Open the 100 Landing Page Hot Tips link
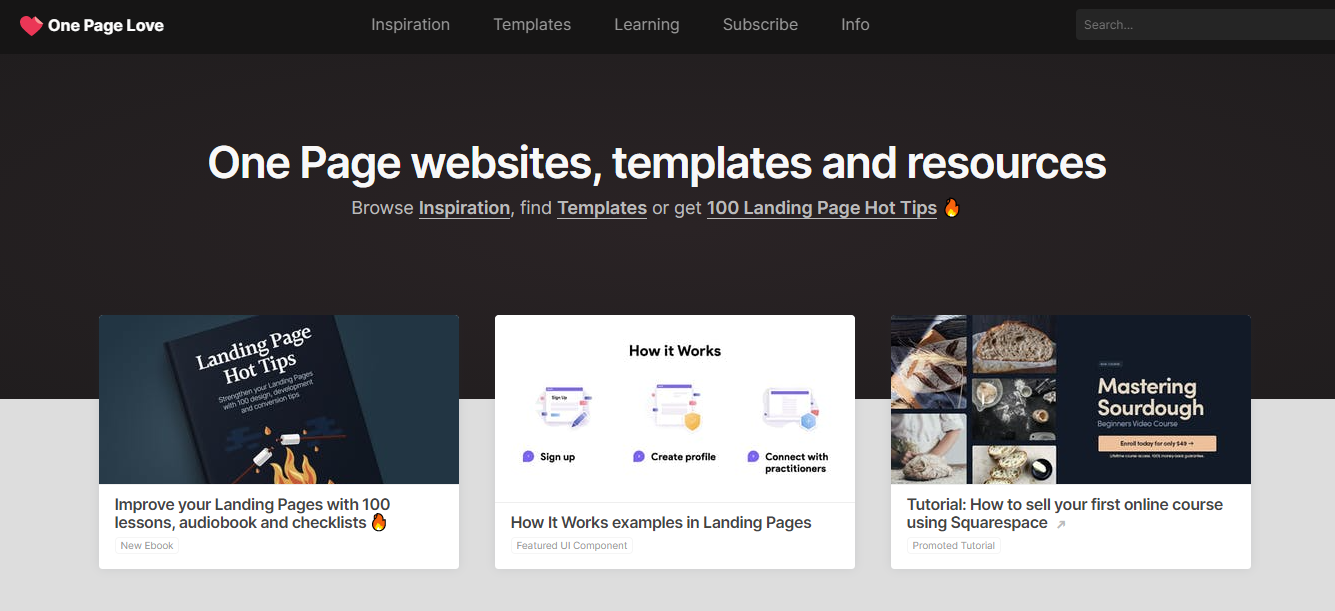Image resolution: width=1335 pixels, height=611 pixels. click(x=821, y=208)
